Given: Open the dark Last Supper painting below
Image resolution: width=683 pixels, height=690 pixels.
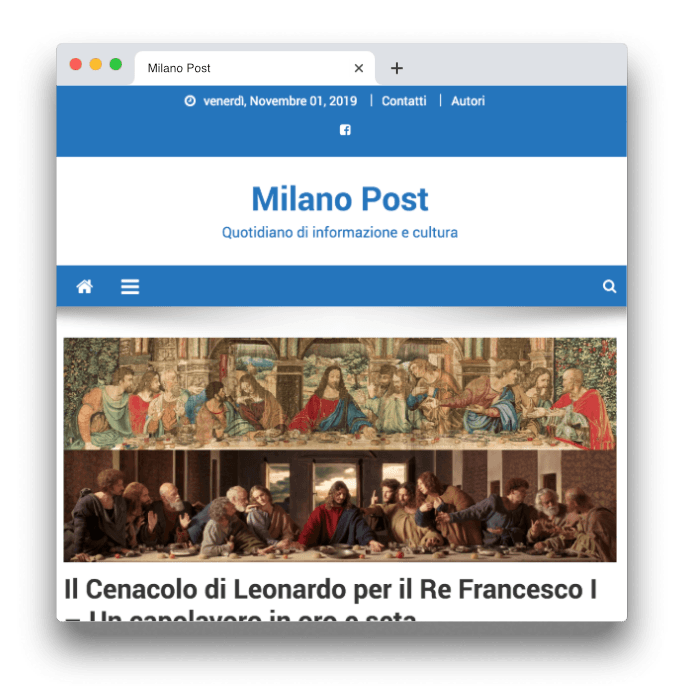Looking at the screenshot, I should click(x=340, y=506).
